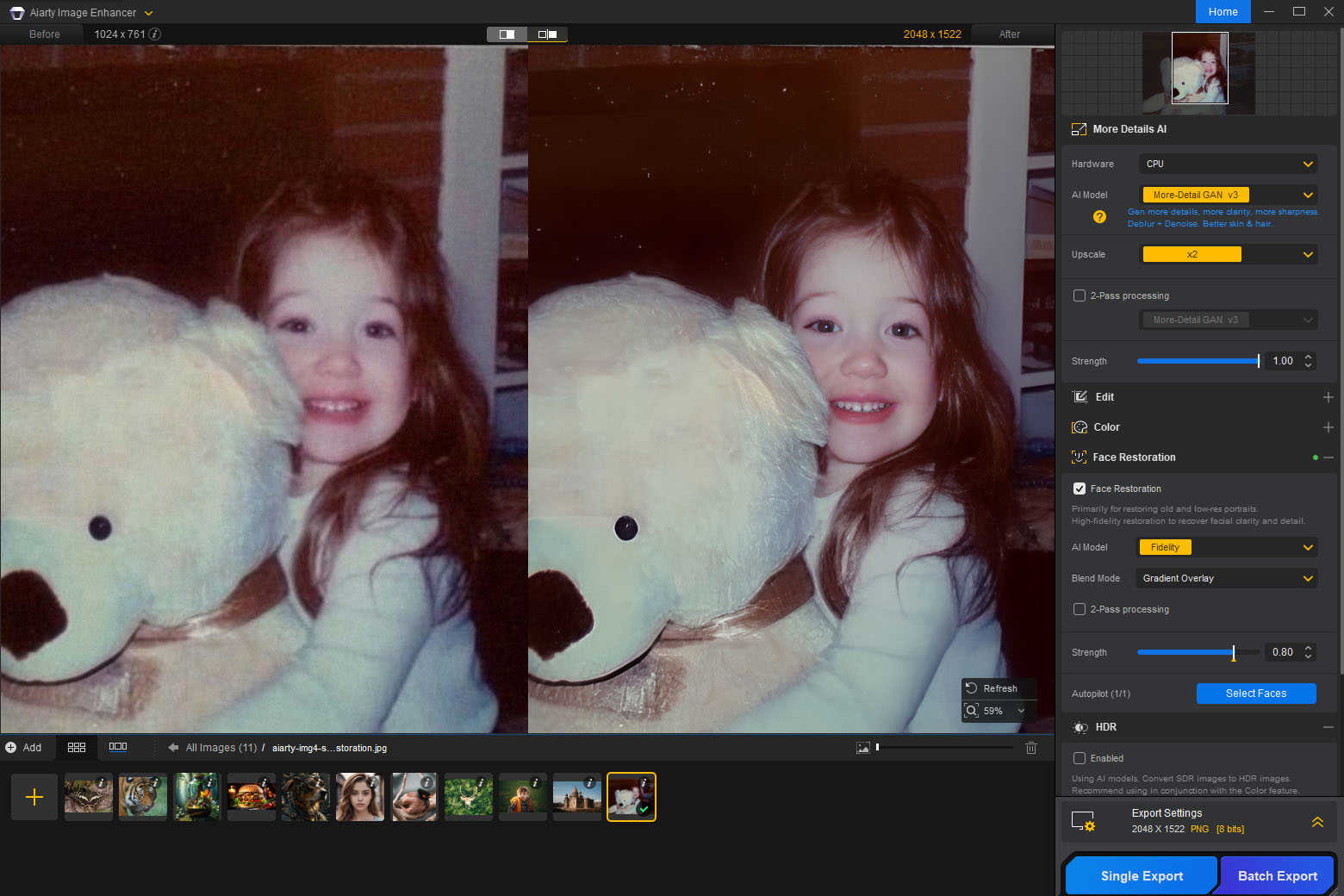Screen dimensions: 1344x896
Task: Switch to grid thumbnail view icon
Action: (77, 748)
